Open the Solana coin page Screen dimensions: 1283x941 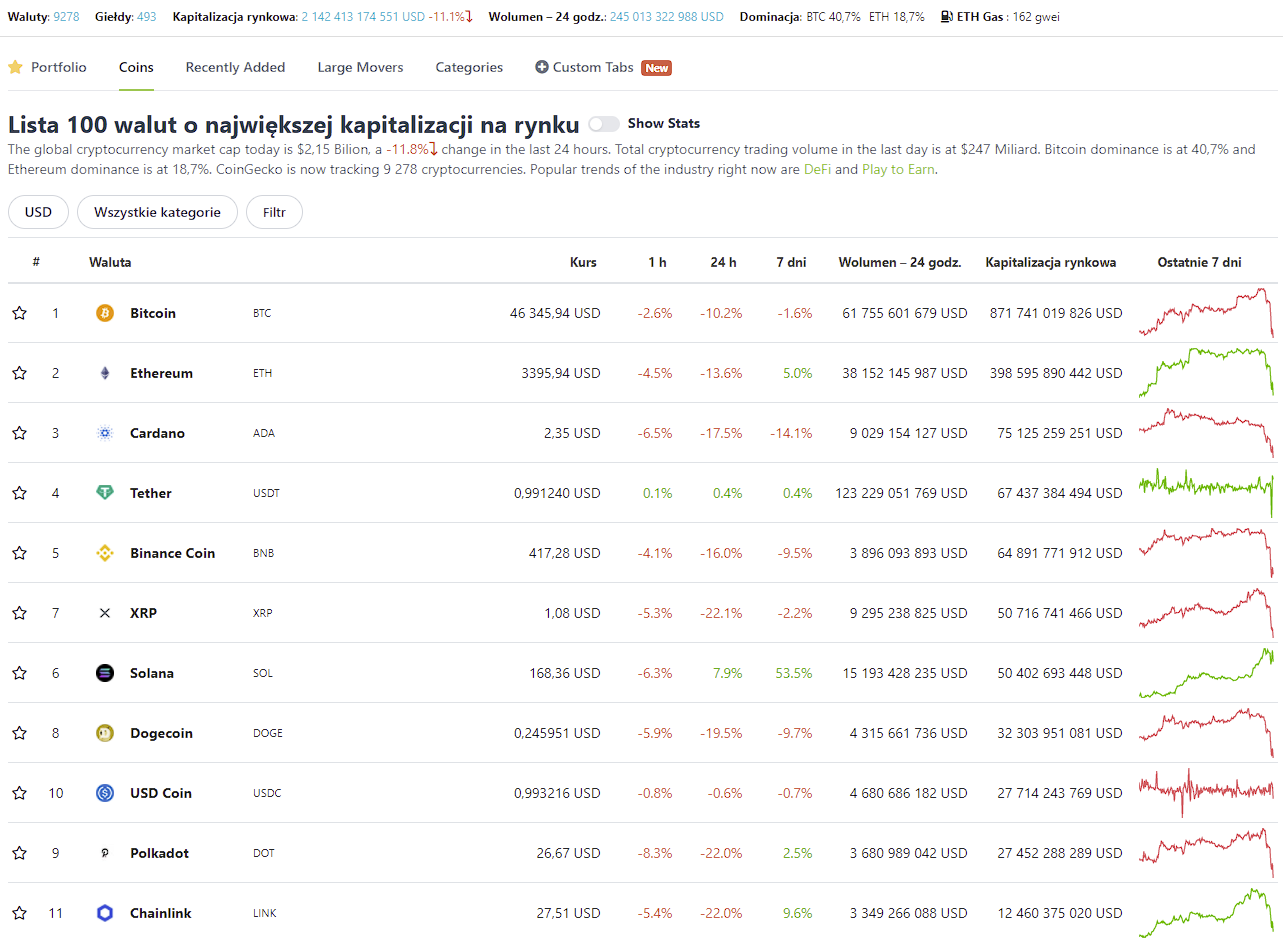point(152,673)
